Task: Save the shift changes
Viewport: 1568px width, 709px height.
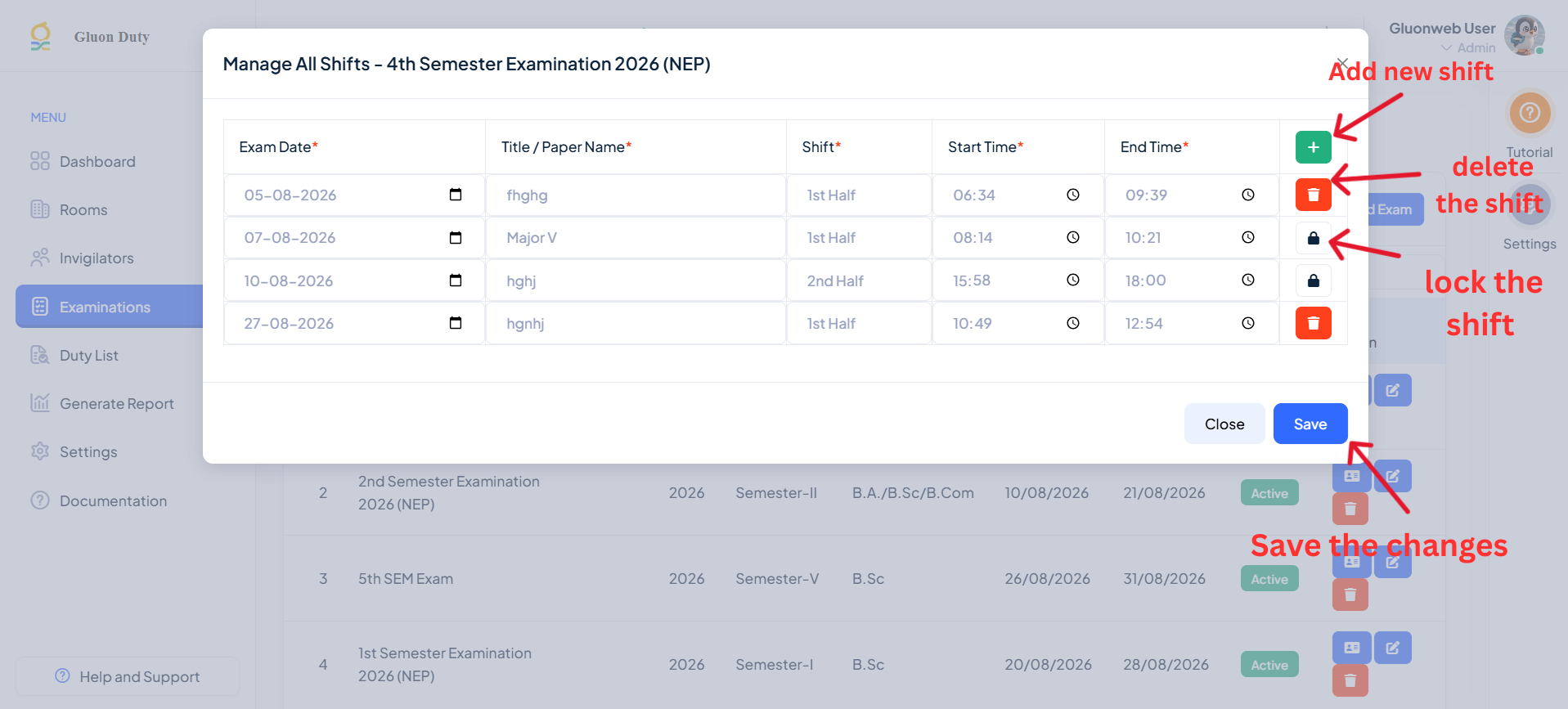Action: click(x=1310, y=424)
